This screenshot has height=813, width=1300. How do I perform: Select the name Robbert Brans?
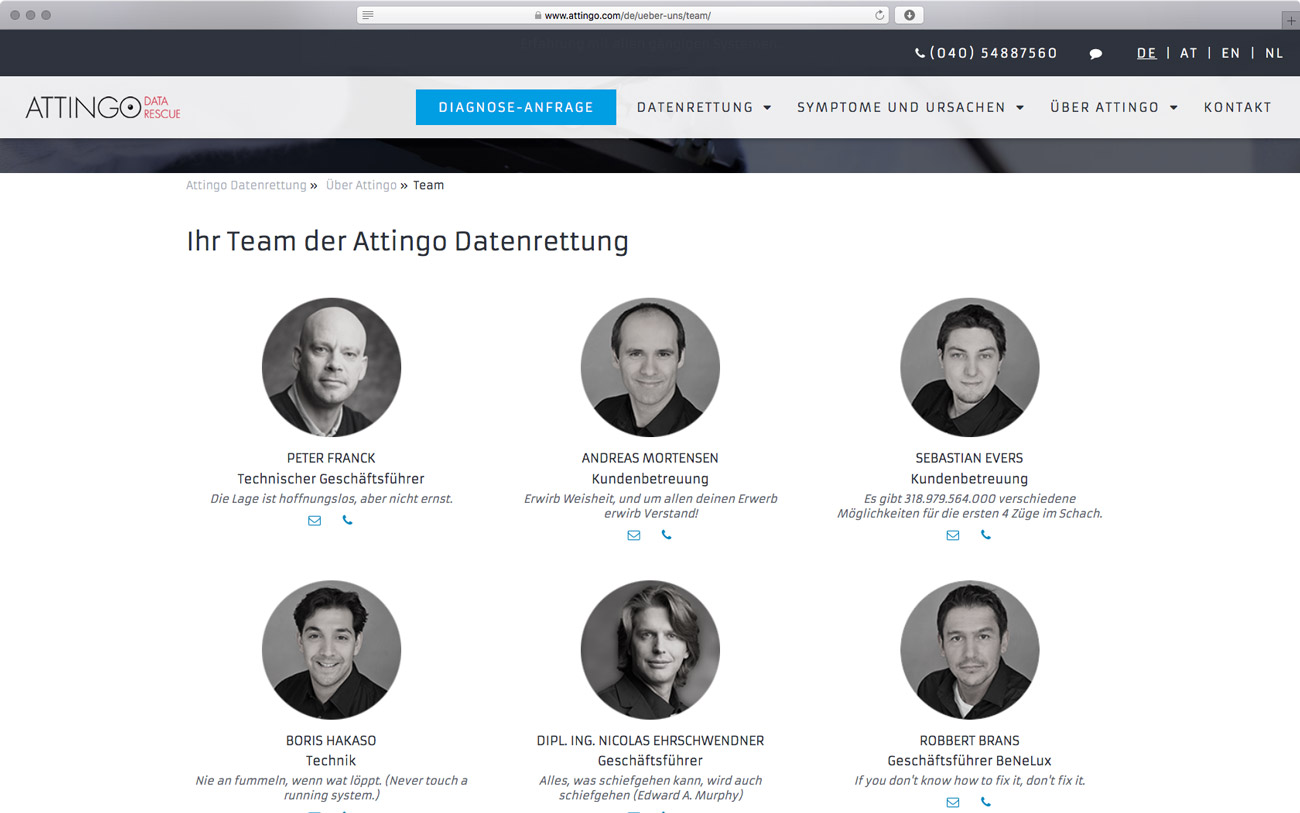coord(969,741)
